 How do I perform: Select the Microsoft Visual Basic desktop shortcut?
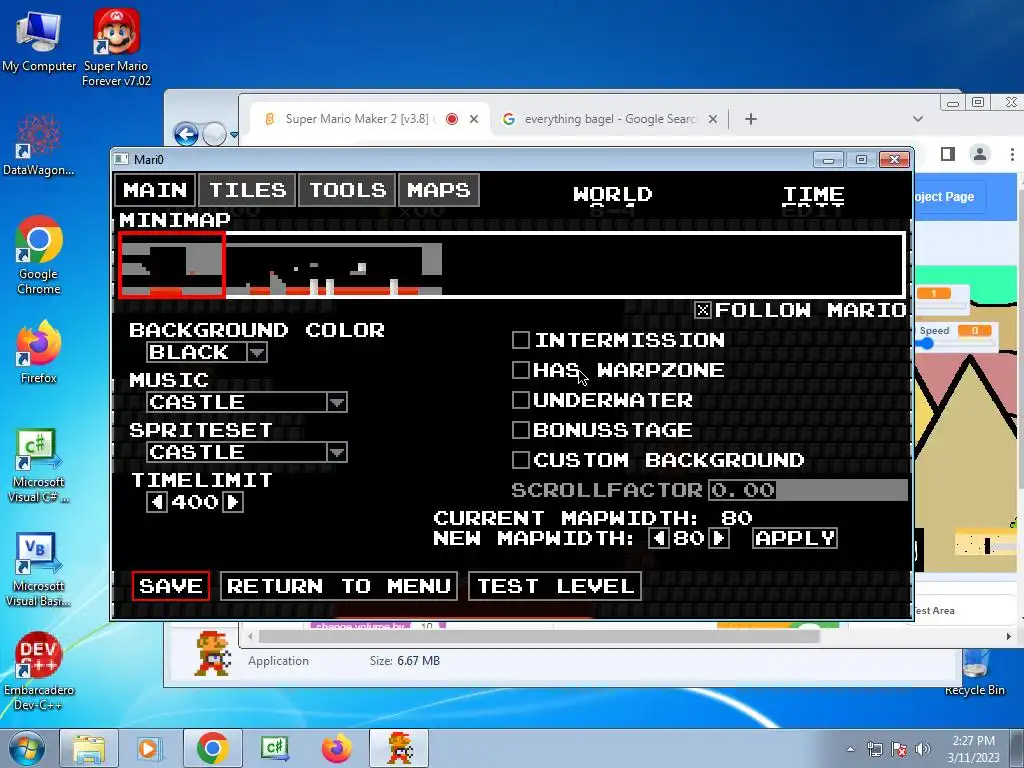(x=39, y=569)
